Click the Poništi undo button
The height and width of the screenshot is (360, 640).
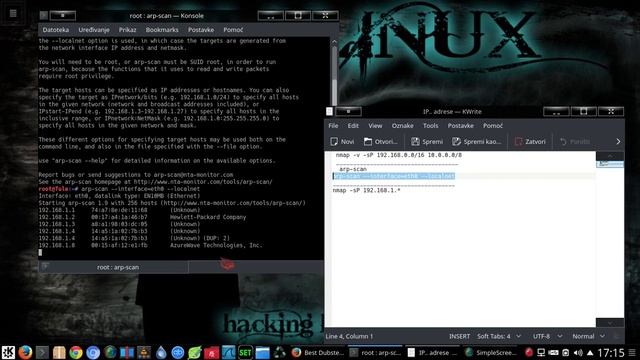[575, 142]
